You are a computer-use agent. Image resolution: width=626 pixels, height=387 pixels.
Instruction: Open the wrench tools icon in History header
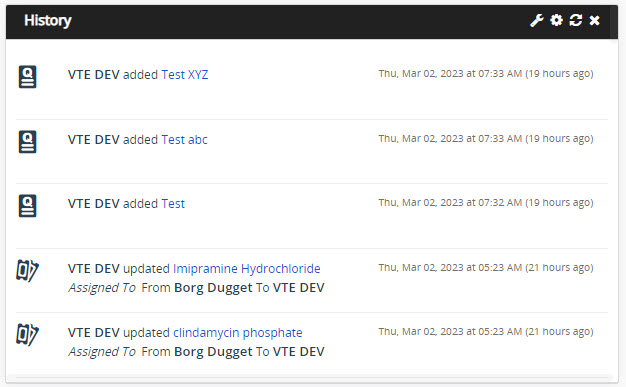click(x=537, y=20)
